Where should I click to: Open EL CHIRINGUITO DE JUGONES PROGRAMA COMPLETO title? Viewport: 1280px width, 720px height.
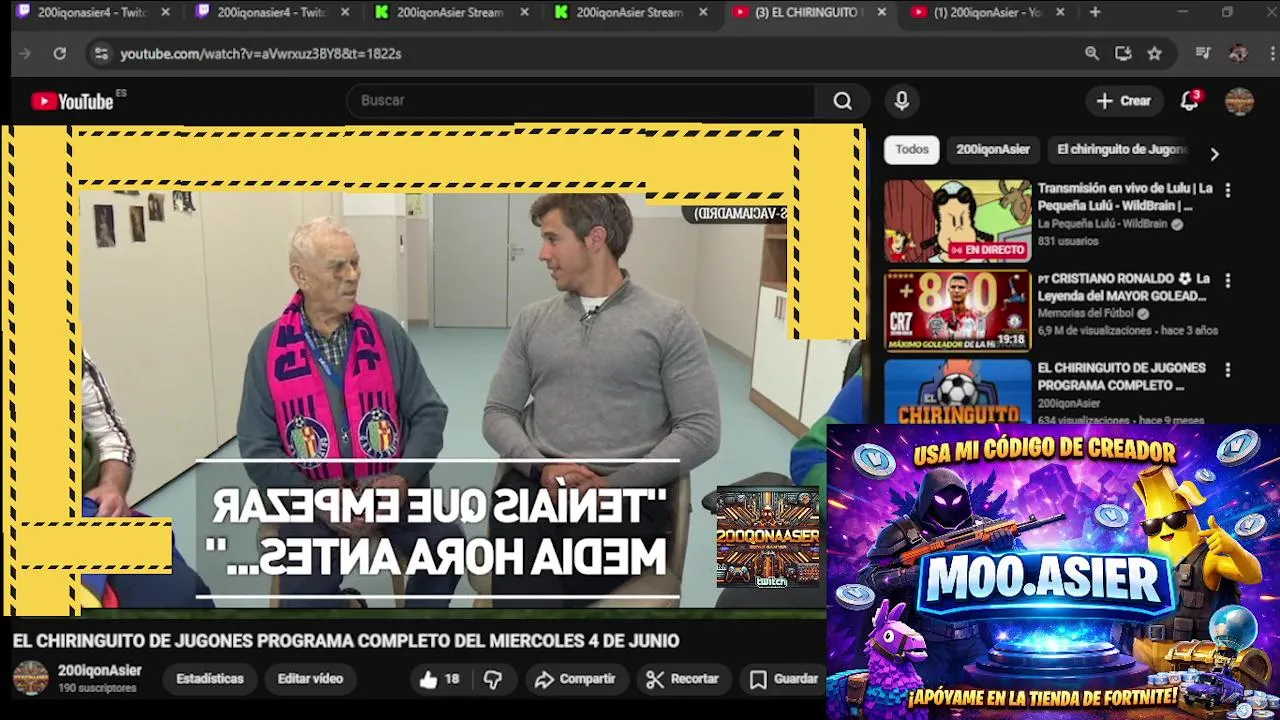[x=1121, y=377]
